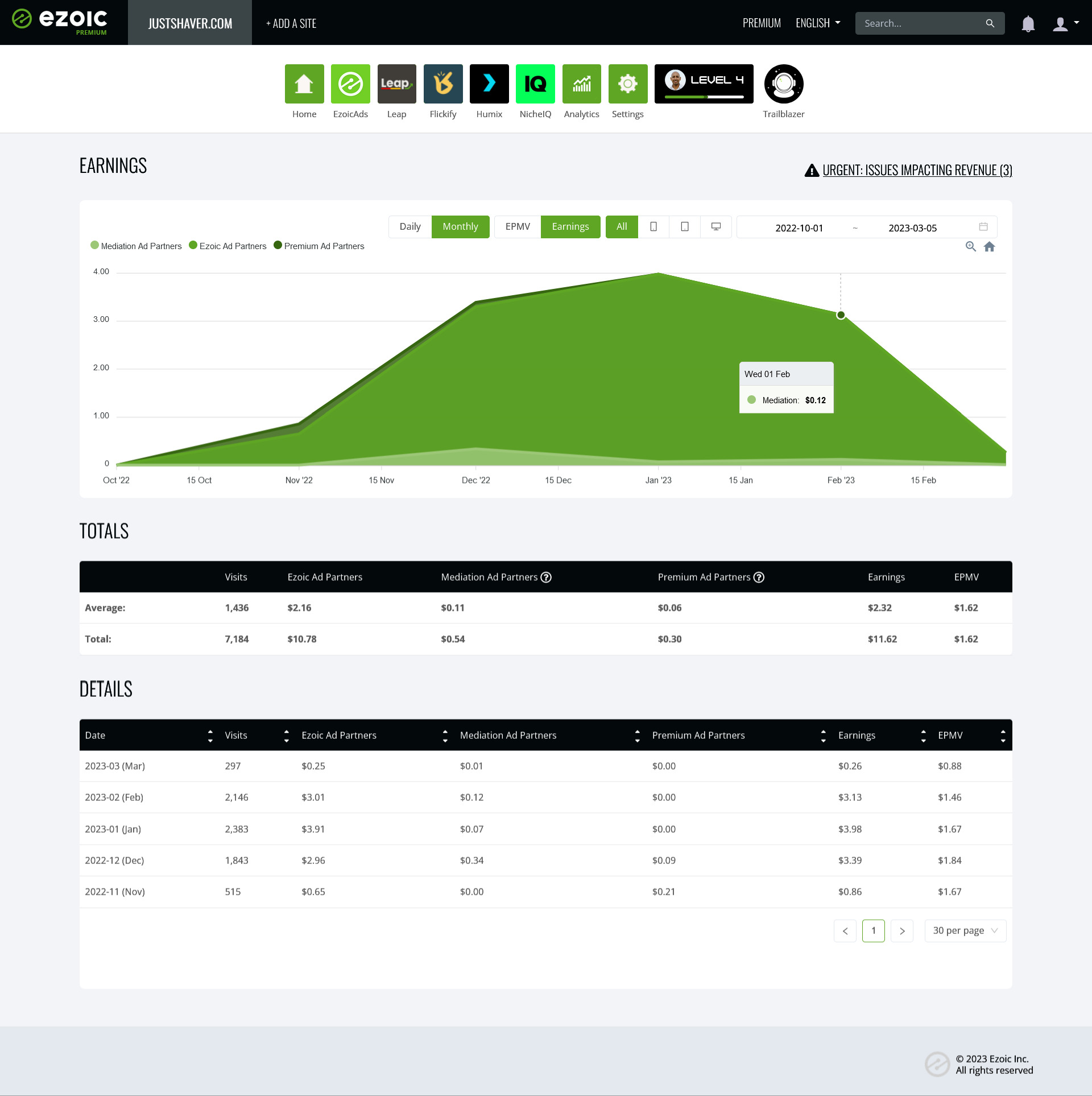Go to previous page of details
The width and height of the screenshot is (1092, 1096).
845,931
